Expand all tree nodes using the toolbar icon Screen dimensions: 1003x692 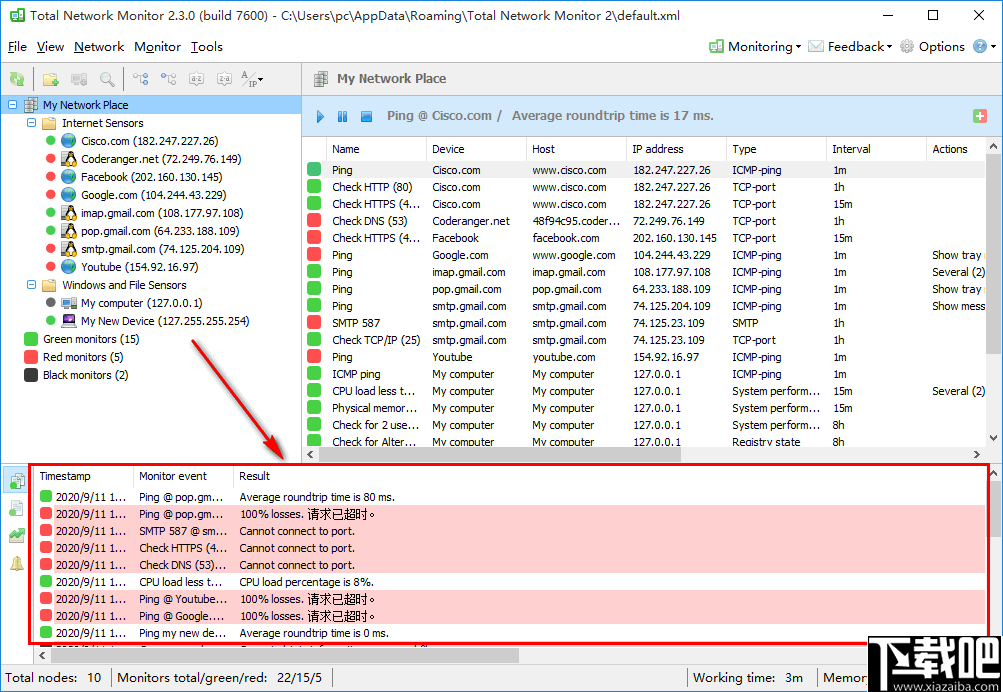(x=140, y=79)
